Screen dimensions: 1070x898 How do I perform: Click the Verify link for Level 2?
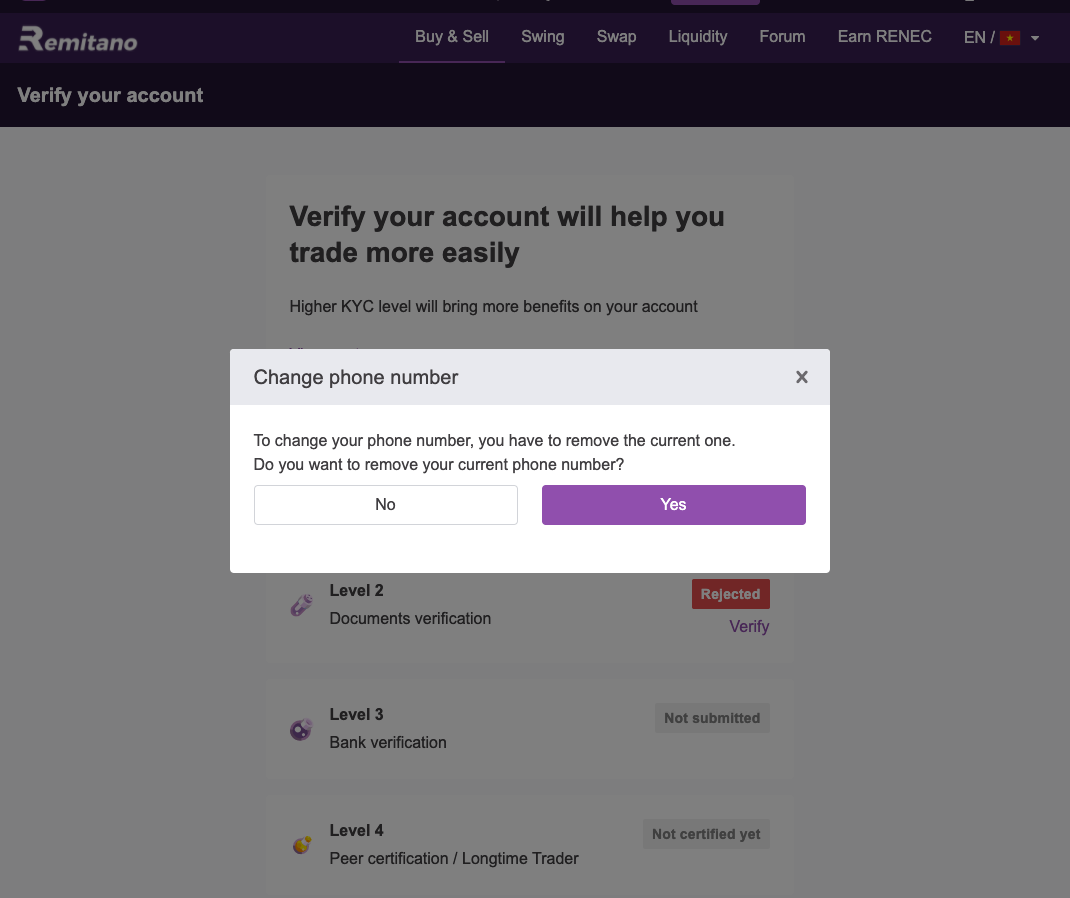749,626
